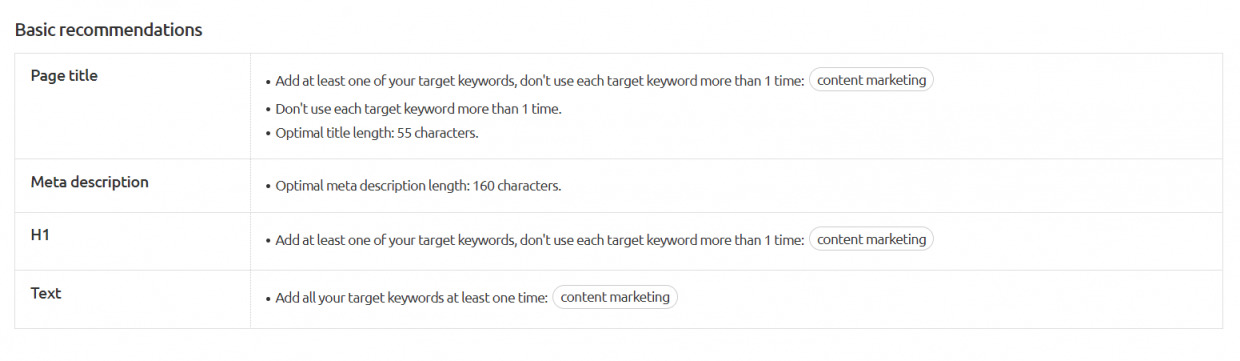Viewport: 1240px width, 361px height.
Task: Click the Optimal meta description length: 160 characters line
Action: tap(418, 186)
